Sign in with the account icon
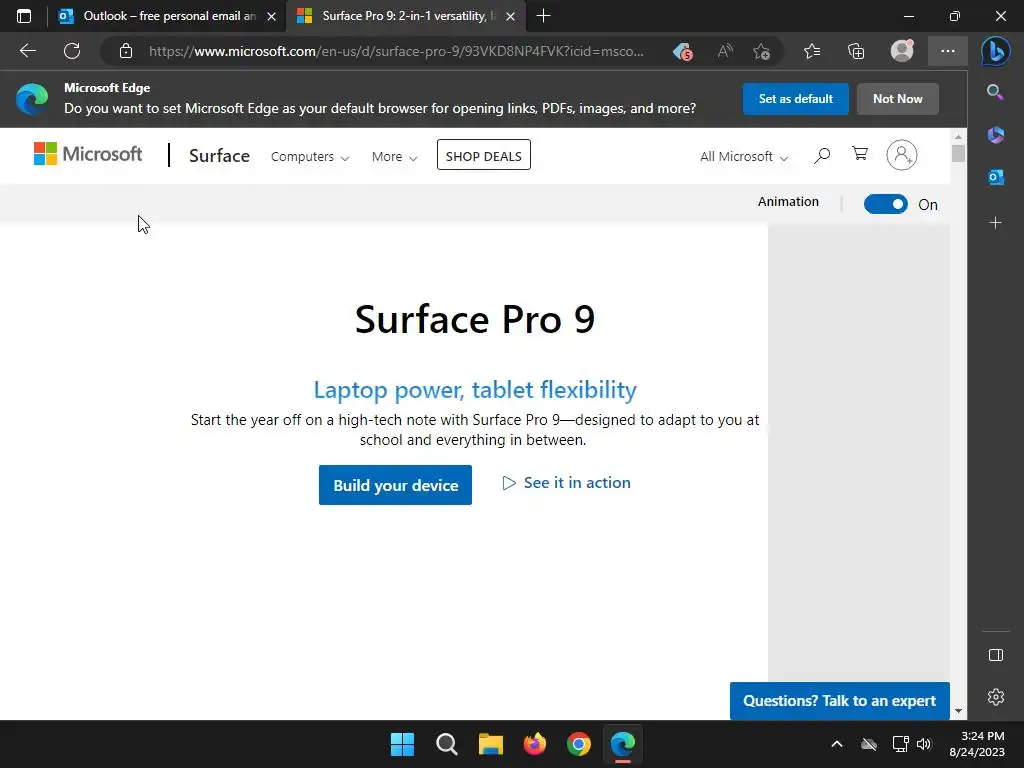1024x768 pixels. 901,155
